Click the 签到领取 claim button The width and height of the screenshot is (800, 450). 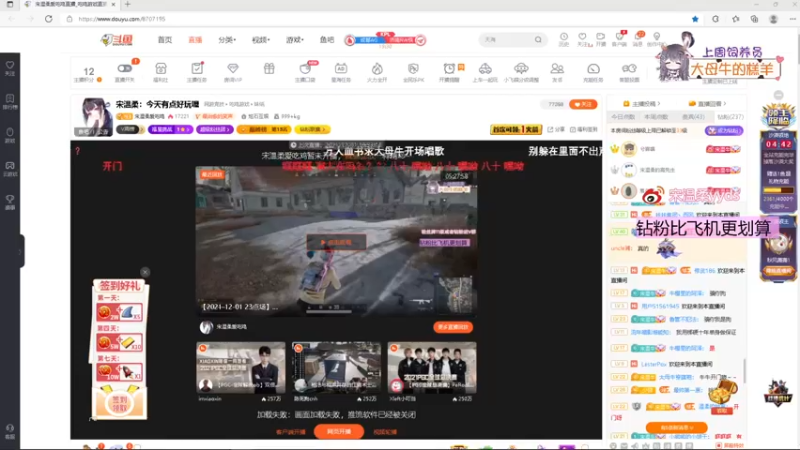pyautogui.click(x=119, y=404)
